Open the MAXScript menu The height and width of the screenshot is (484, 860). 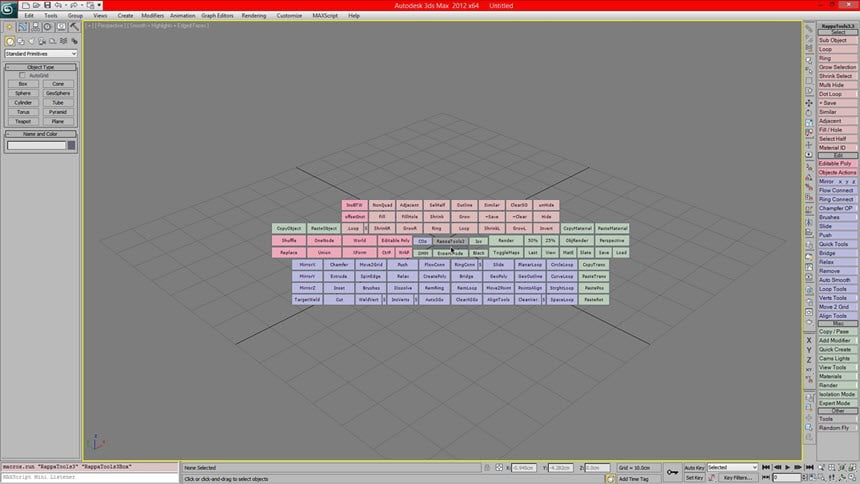325,16
